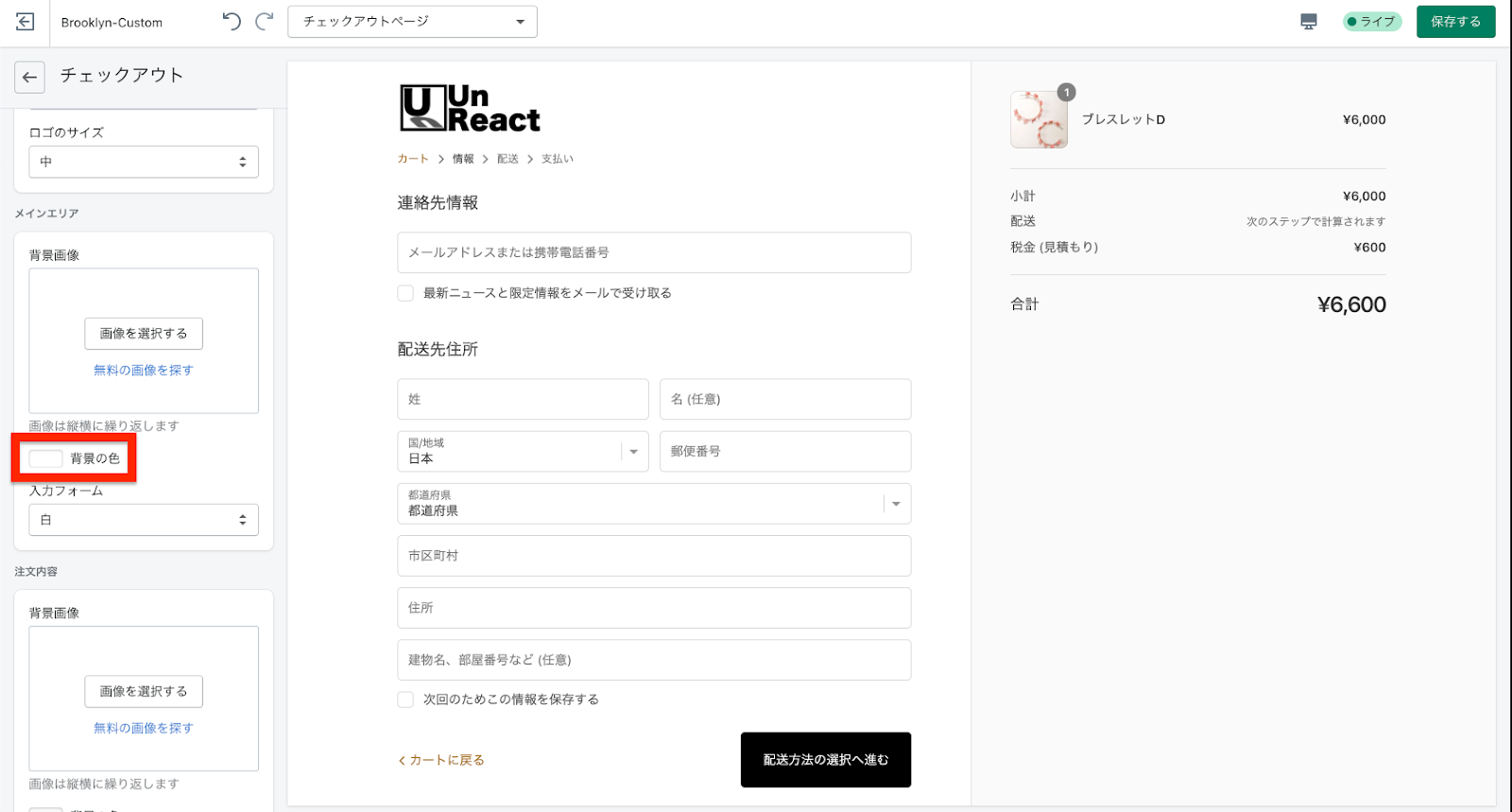Open the ロゴのサイズ dropdown showing 中
This screenshot has height=812, width=1512.
[144, 162]
